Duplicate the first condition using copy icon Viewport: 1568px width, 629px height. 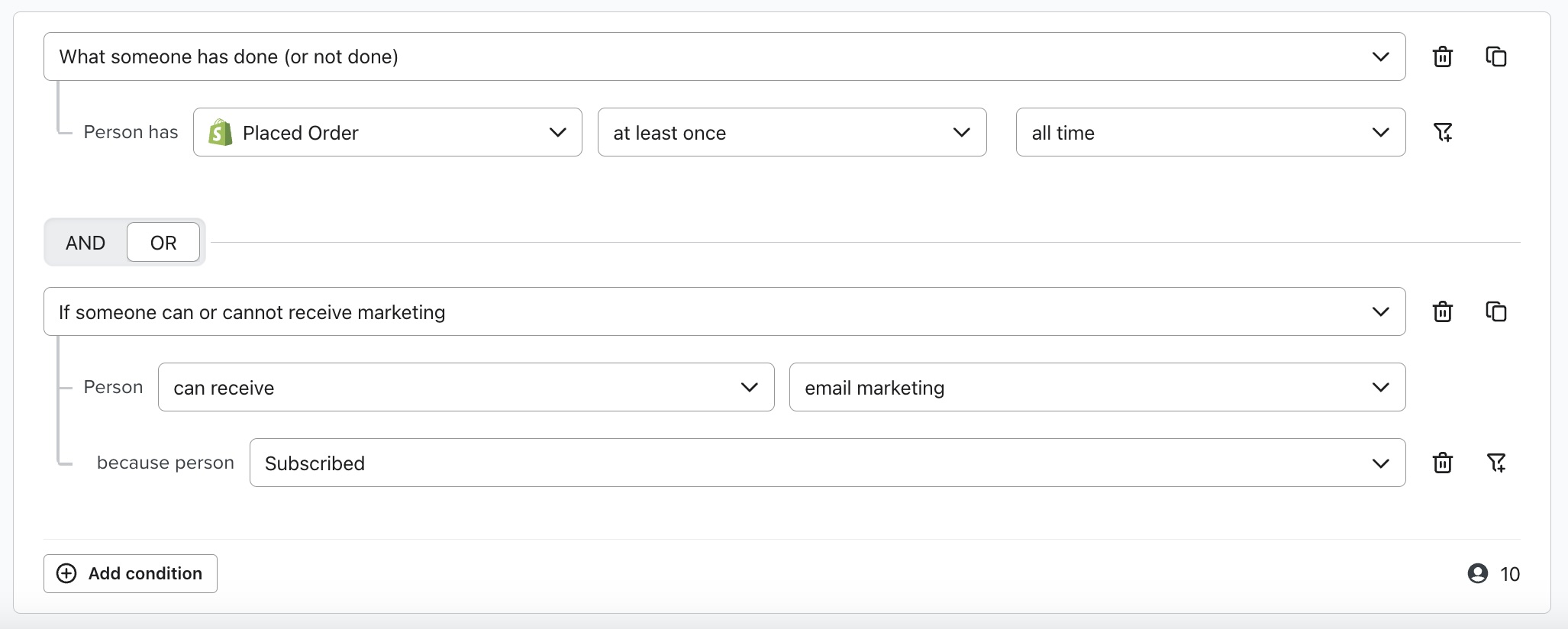coord(1496,56)
